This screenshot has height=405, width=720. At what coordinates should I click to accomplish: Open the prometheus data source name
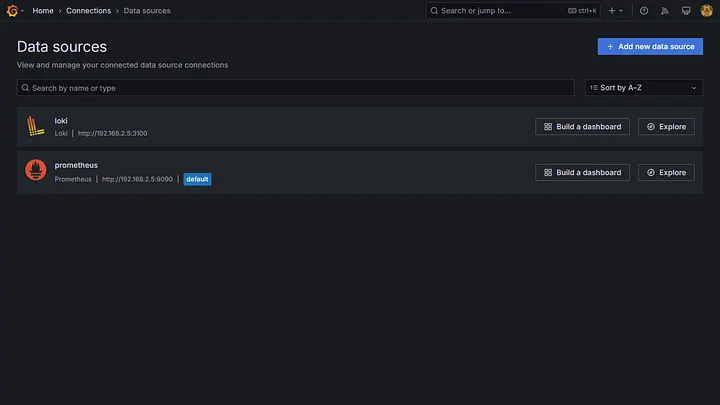pyautogui.click(x=76, y=165)
